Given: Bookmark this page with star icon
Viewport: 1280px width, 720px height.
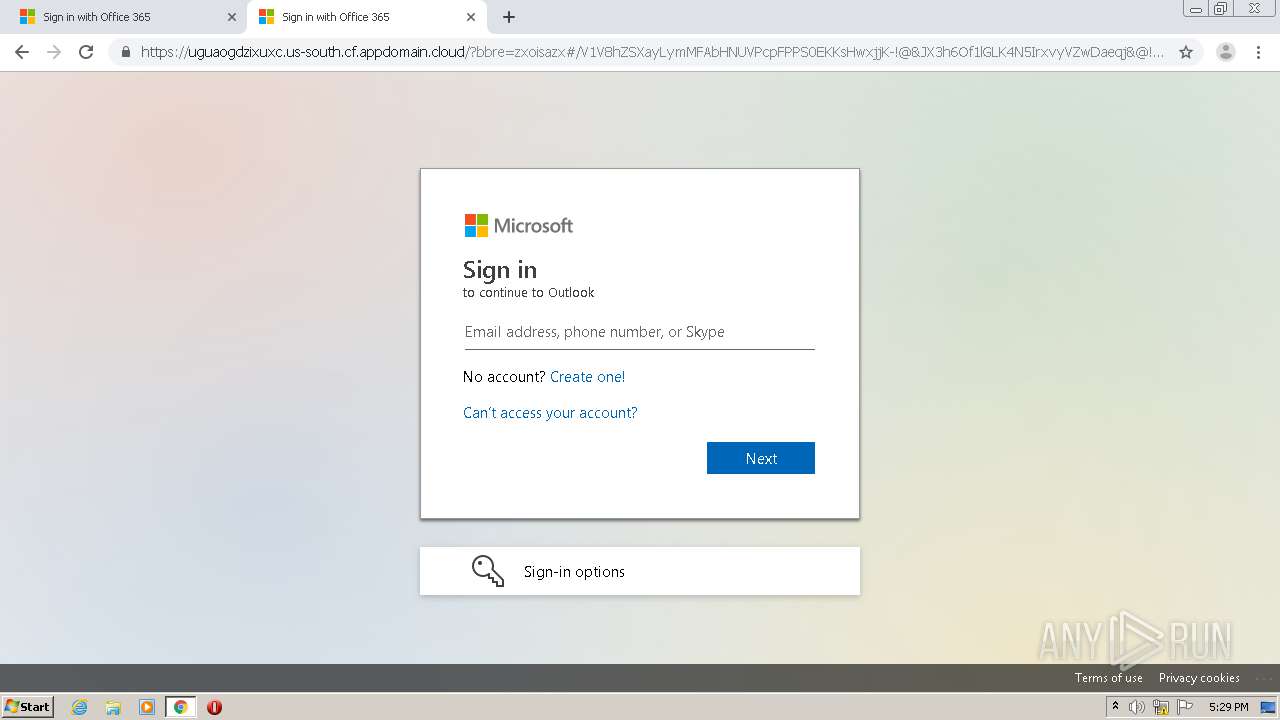Looking at the screenshot, I should (1186, 52).
